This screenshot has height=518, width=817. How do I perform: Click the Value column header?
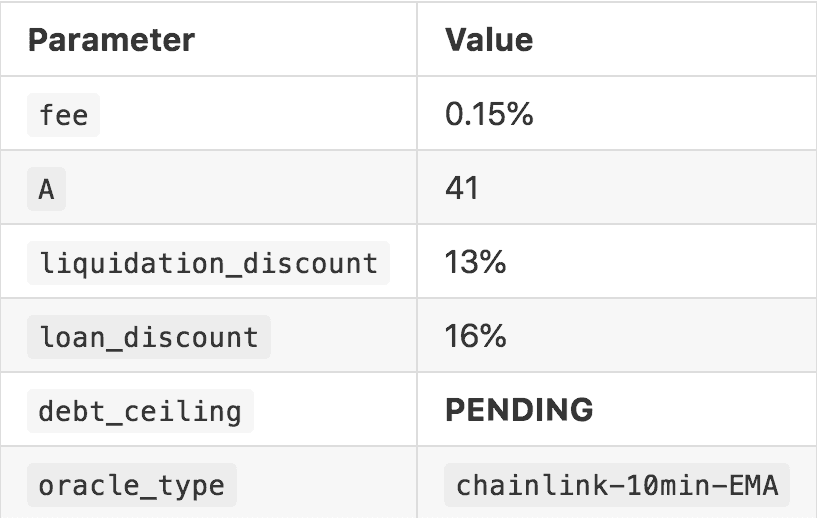coord(489,40)
